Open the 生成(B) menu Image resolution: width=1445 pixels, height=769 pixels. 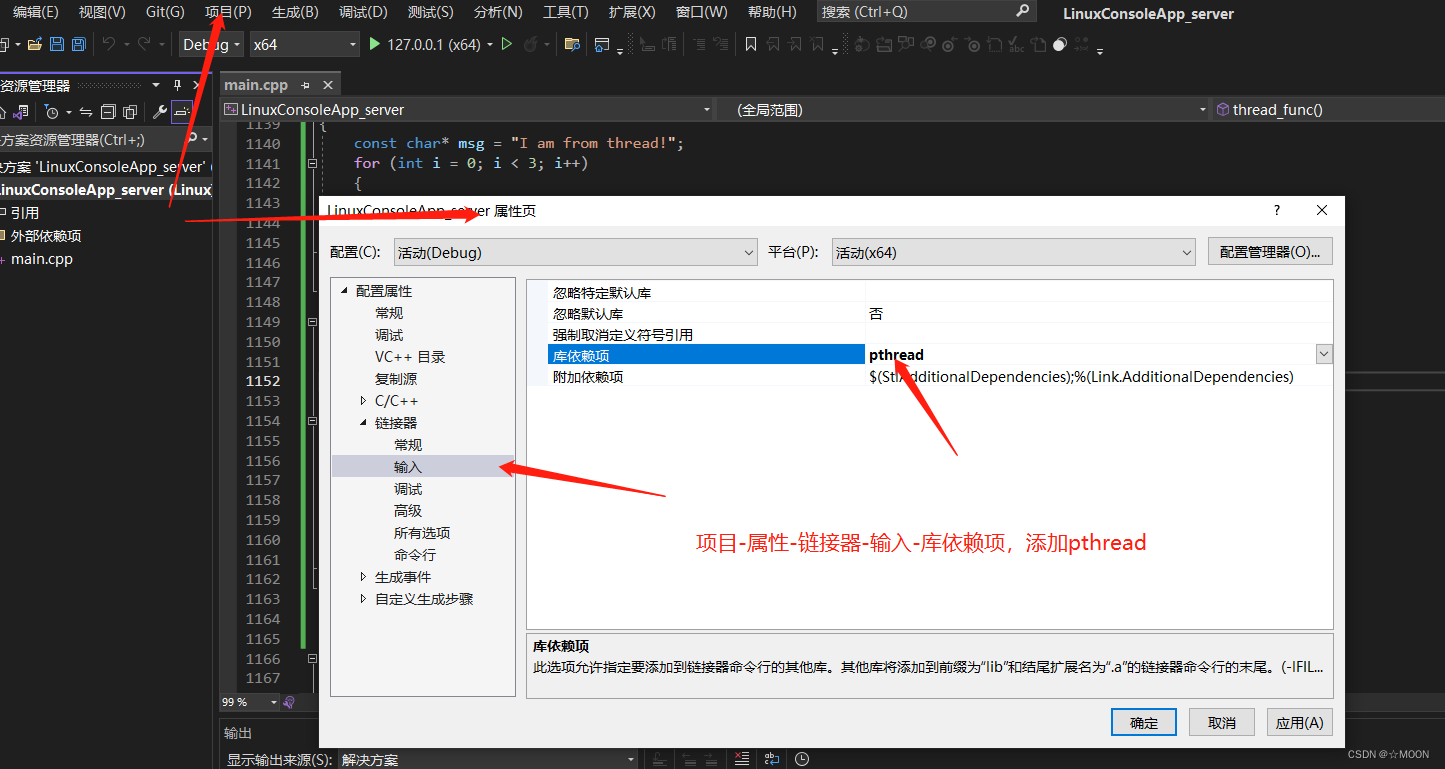click(295, 12)
